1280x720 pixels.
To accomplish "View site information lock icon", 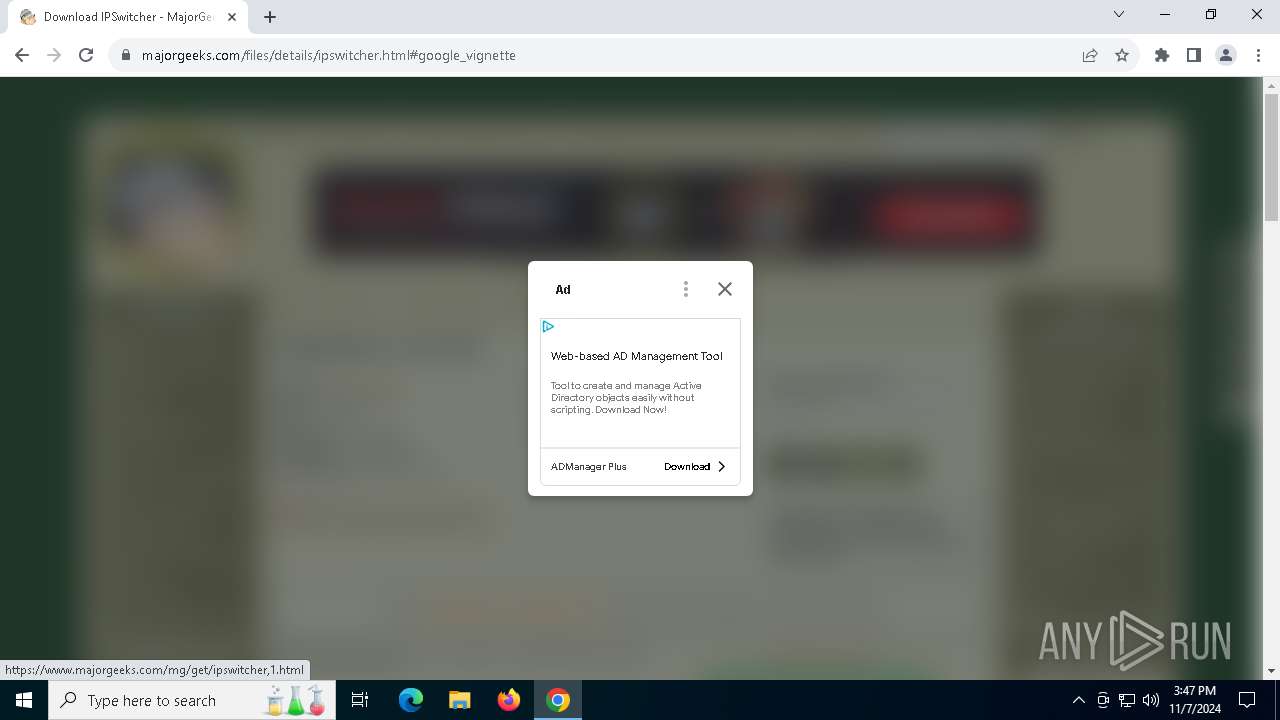I will [126, 55].
